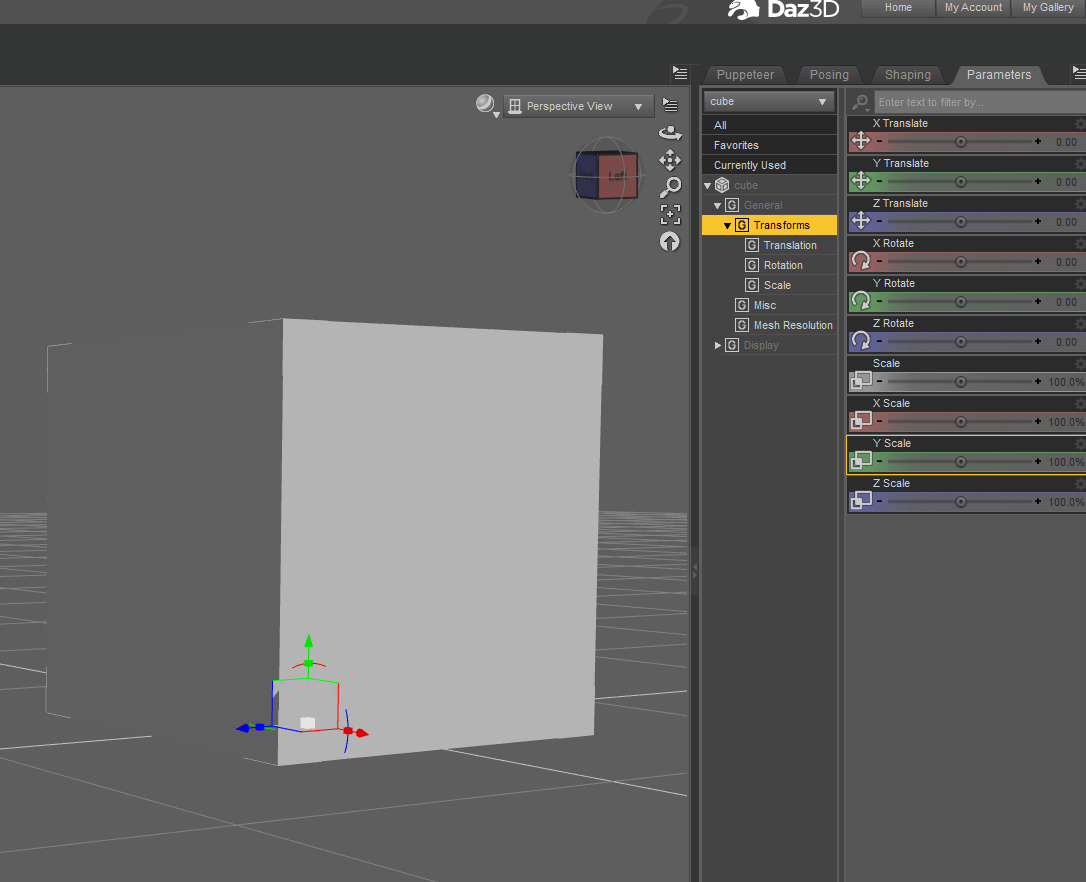Viewport: 1086px width, 882px height.
Task: Collapse the Transforms group in tree
Action: point(727,226)
